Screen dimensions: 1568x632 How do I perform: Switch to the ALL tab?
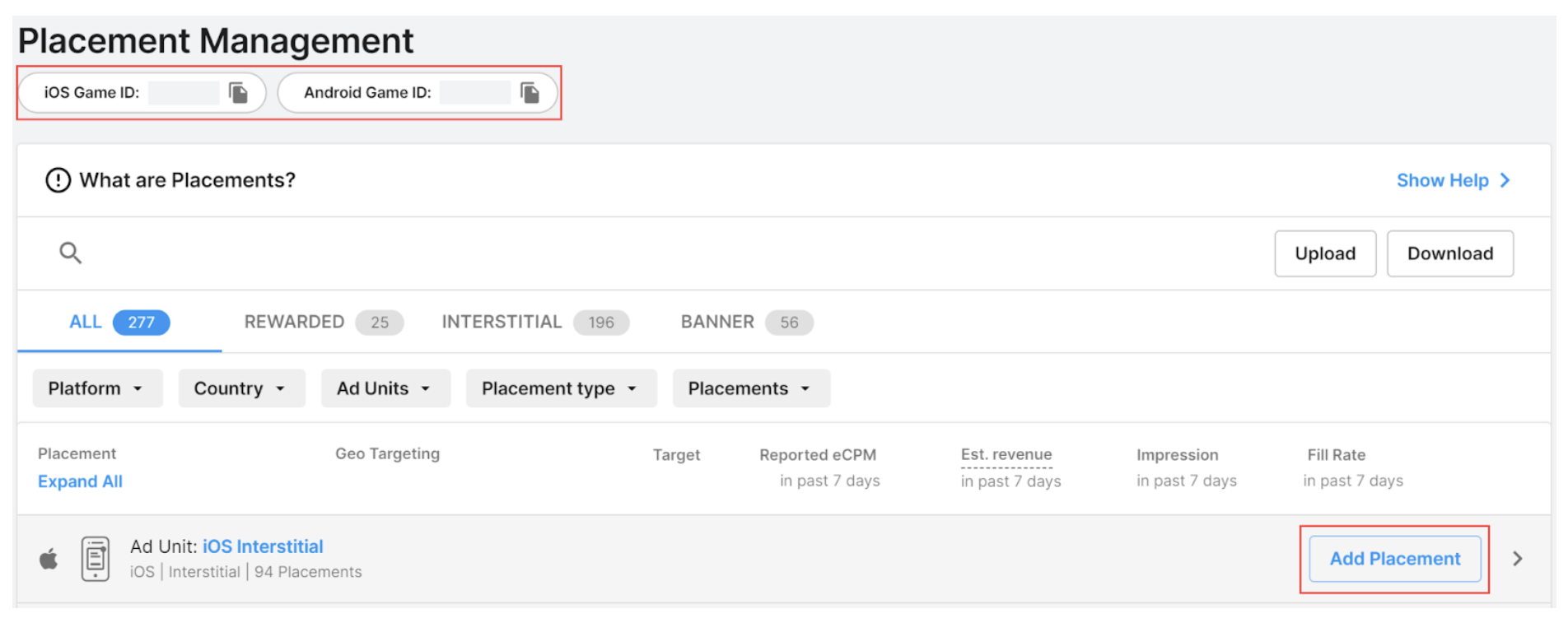[119, 323]
